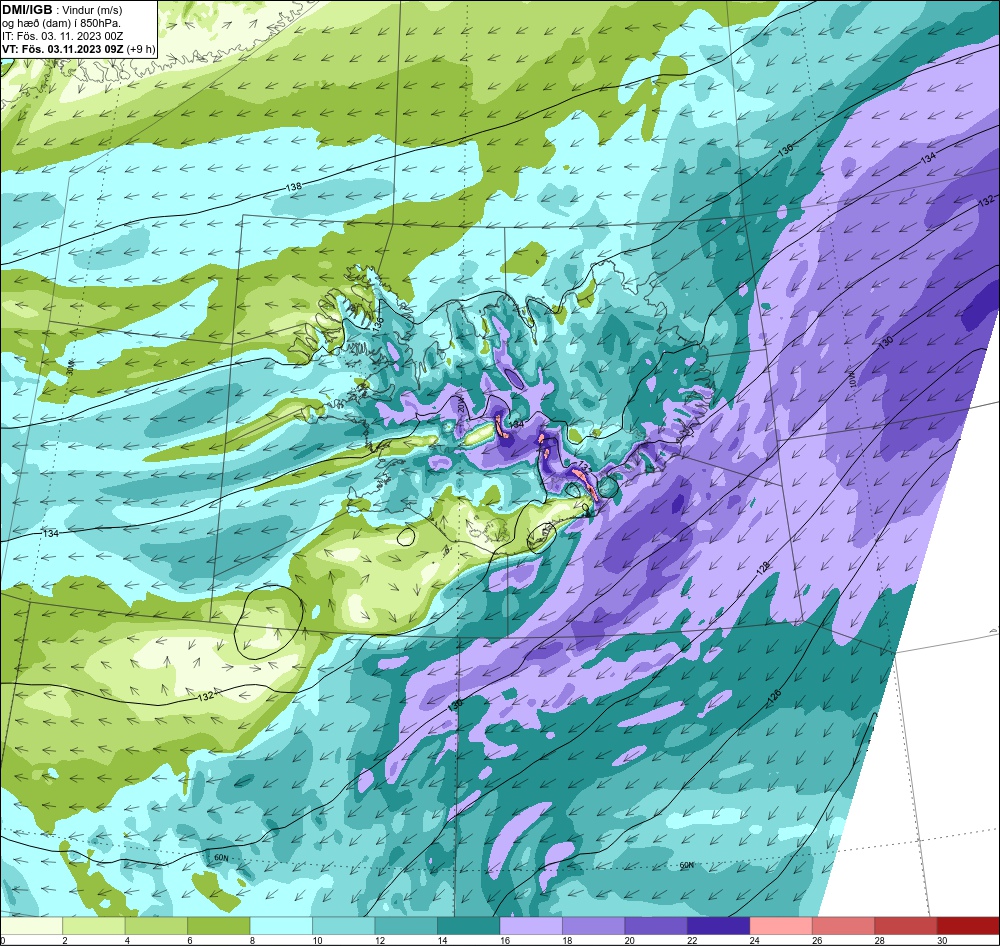The width and height of the screenshot is (1000, 946).
Task: Select the '126' height contour label
Action: point(774,697)
